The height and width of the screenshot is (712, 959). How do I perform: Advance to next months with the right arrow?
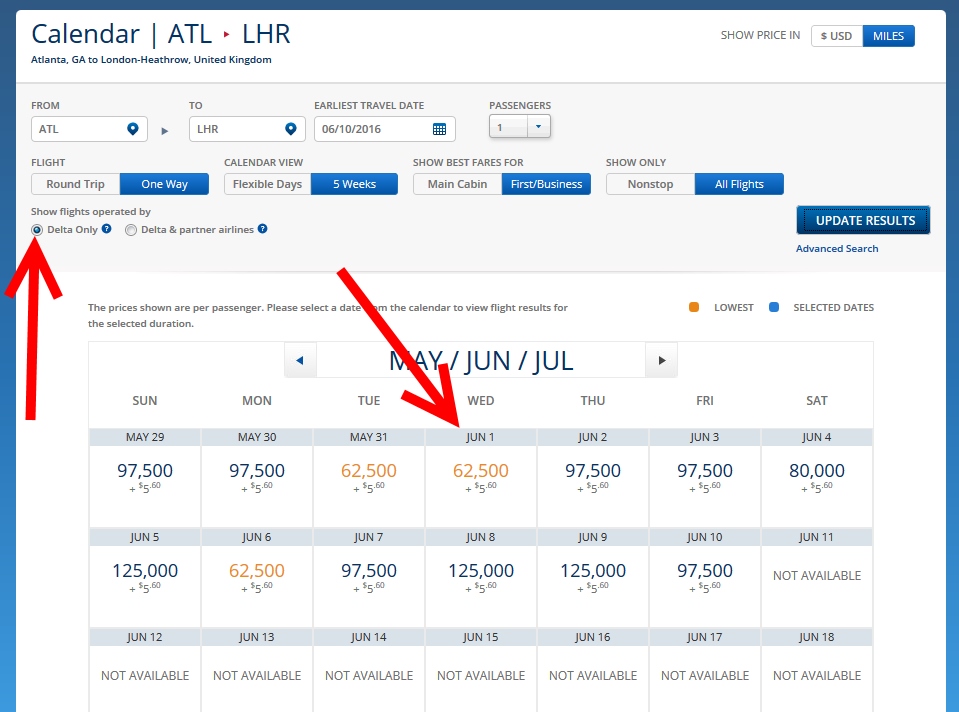[x=661, y=359]
